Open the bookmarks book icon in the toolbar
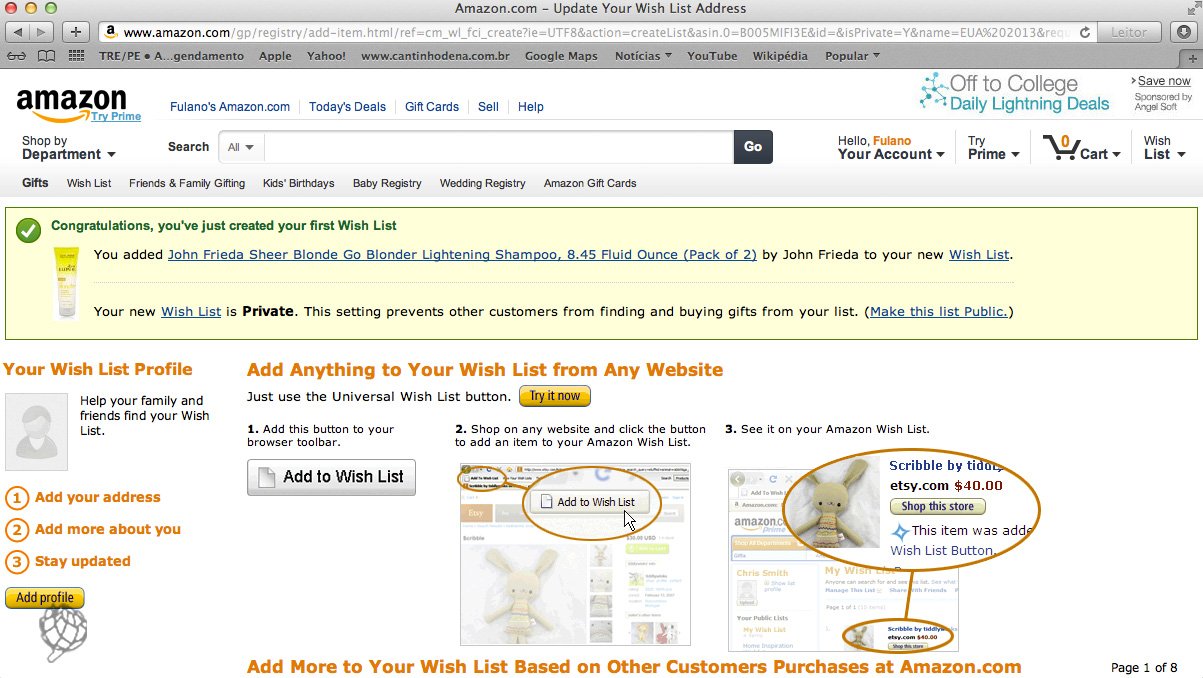Image resolution: width=1203 pixels, height=678 pixels. [46, 56]
